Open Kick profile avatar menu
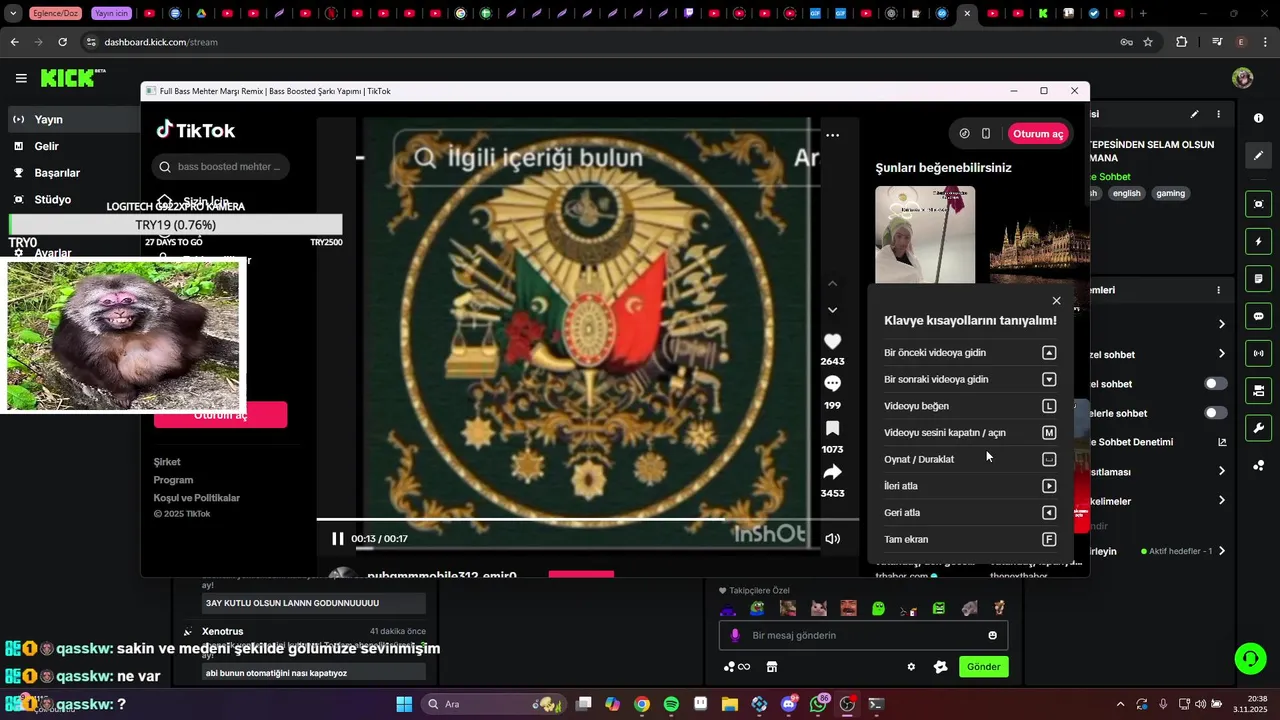1280x720 pixels. click(x=1243, y=78)
